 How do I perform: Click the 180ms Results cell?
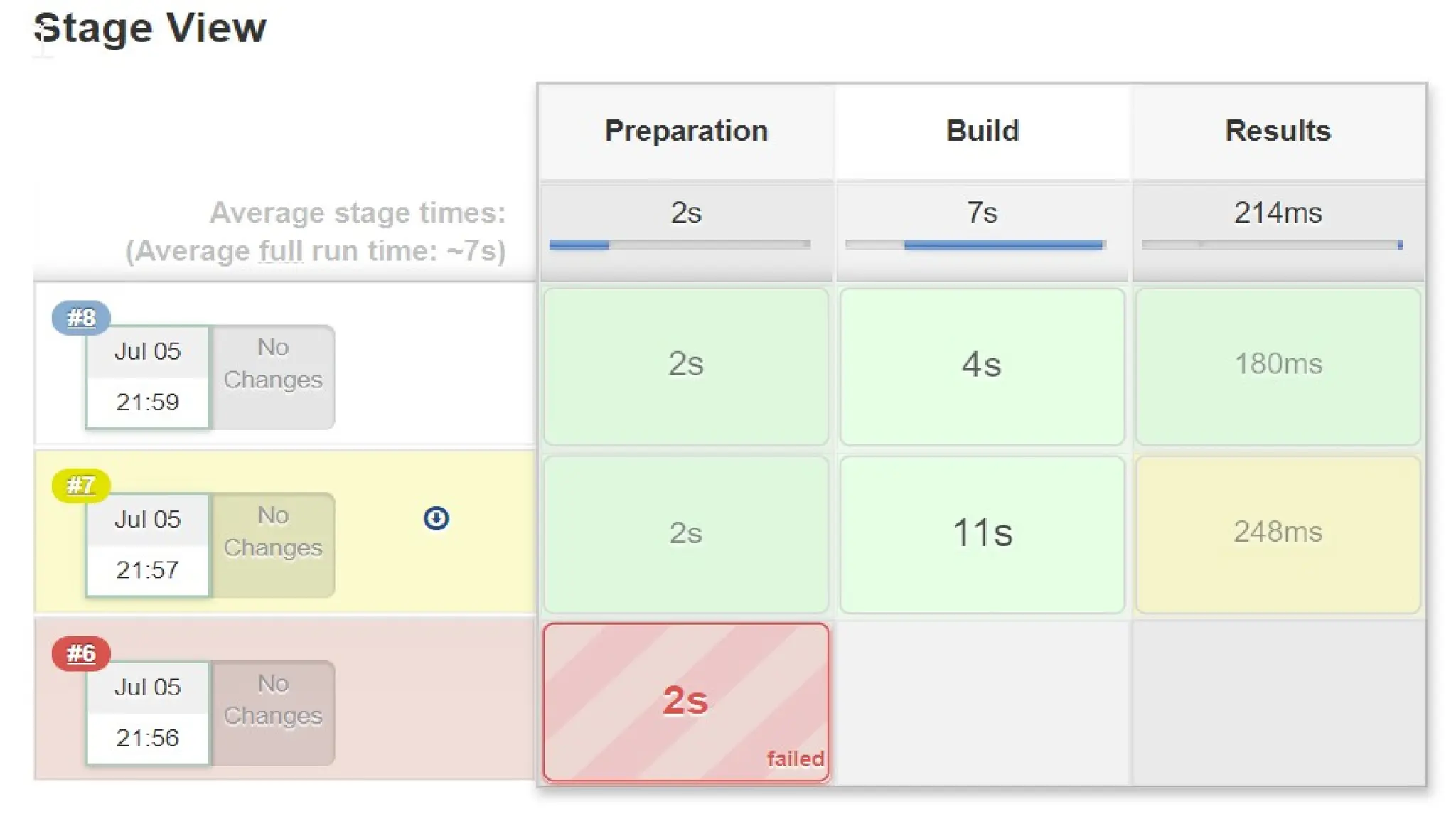click(1278, 365)
